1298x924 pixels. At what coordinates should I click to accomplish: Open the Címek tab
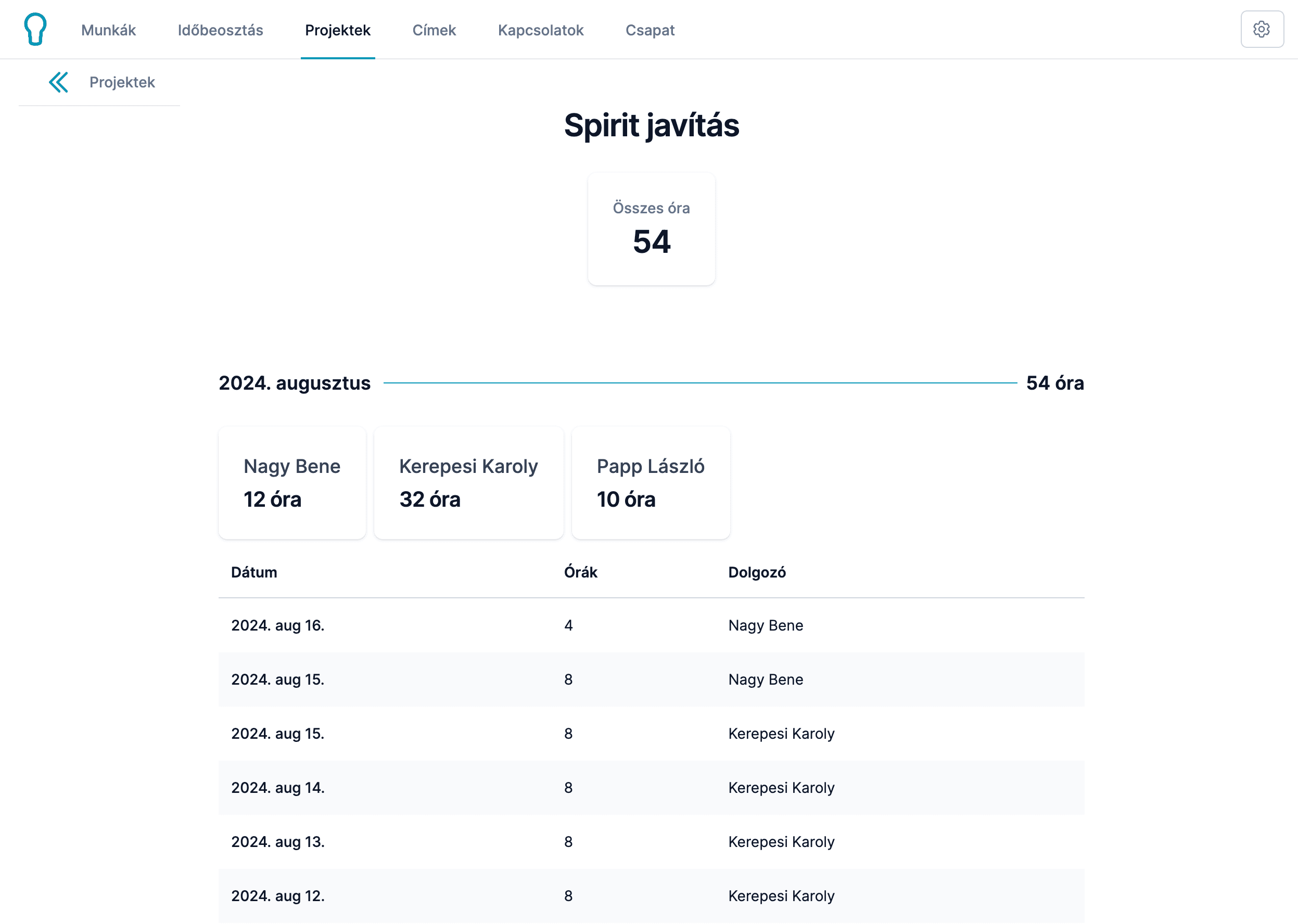pos(434,30)
